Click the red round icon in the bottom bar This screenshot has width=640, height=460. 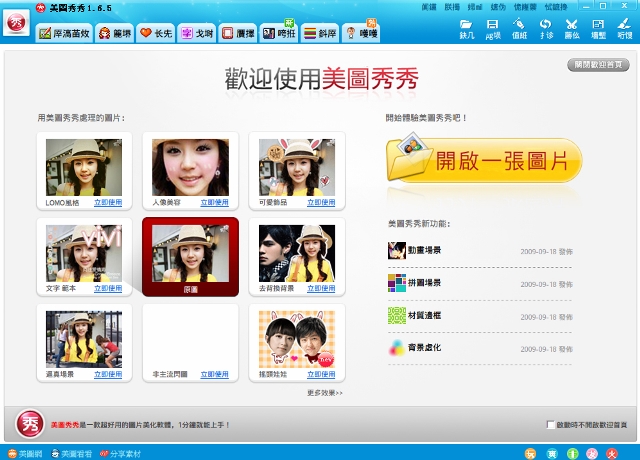coord(612,453)
